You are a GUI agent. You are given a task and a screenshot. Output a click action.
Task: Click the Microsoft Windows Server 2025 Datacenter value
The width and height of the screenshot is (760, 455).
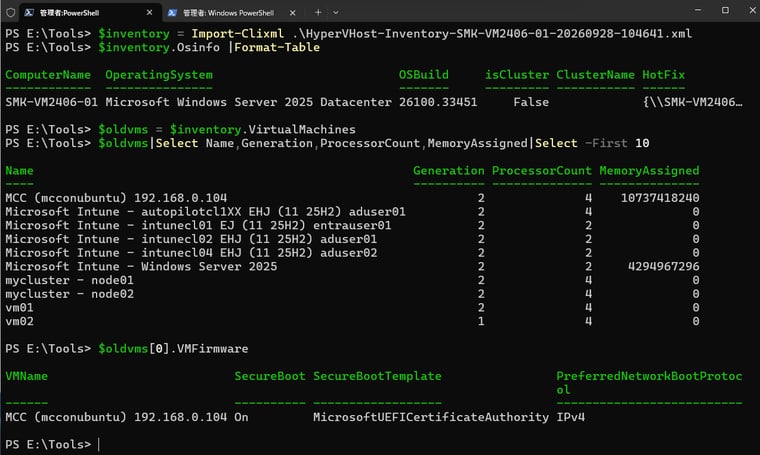coord(249,102)
